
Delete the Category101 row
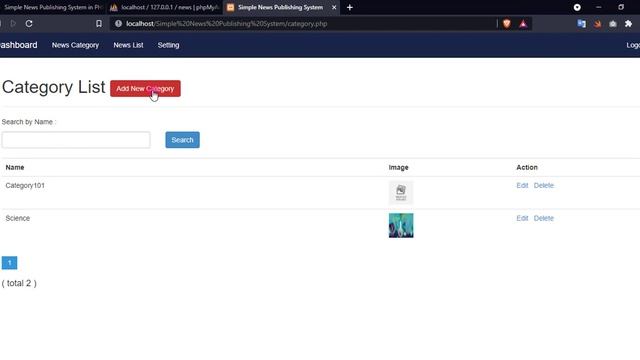(x=544, y=185)
